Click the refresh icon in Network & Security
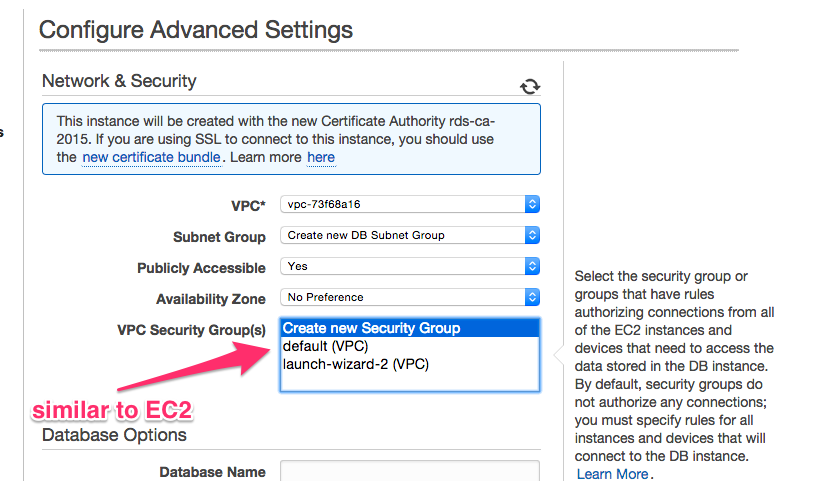The image size is (823, 481). pos(530,86)
